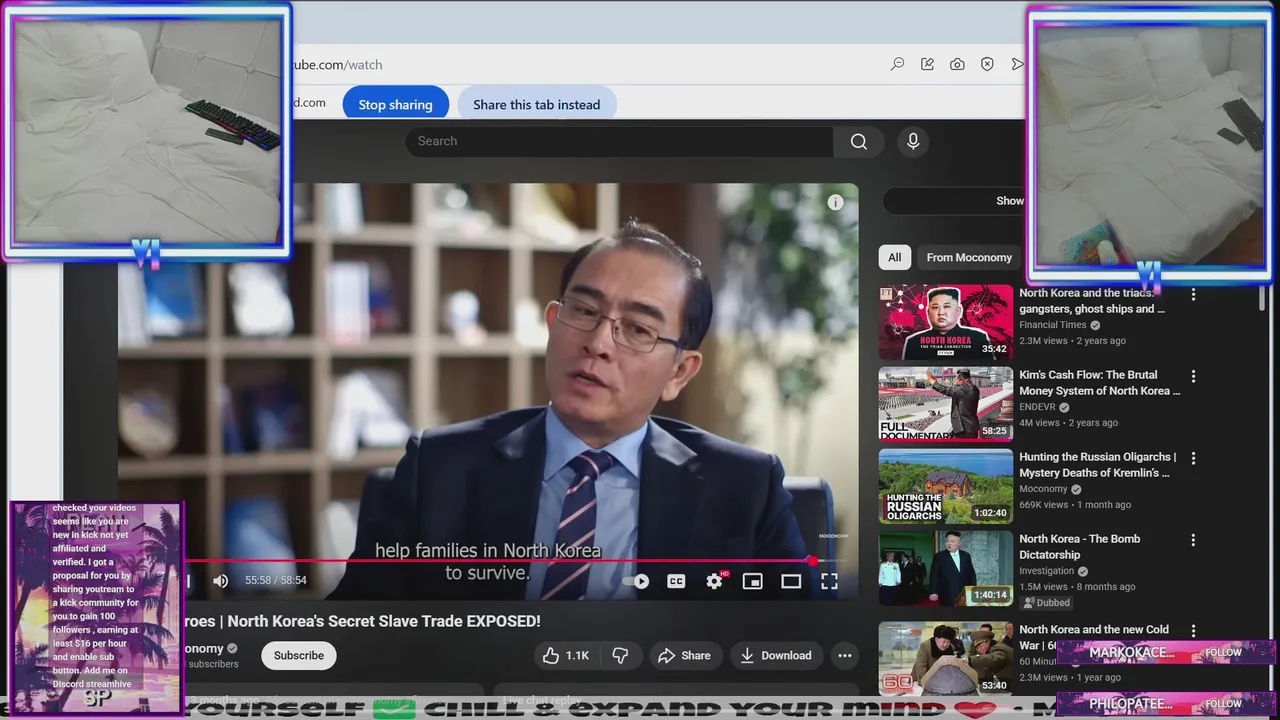Click the browser address bar URL
1280x720 pixels.
[336, 65]
